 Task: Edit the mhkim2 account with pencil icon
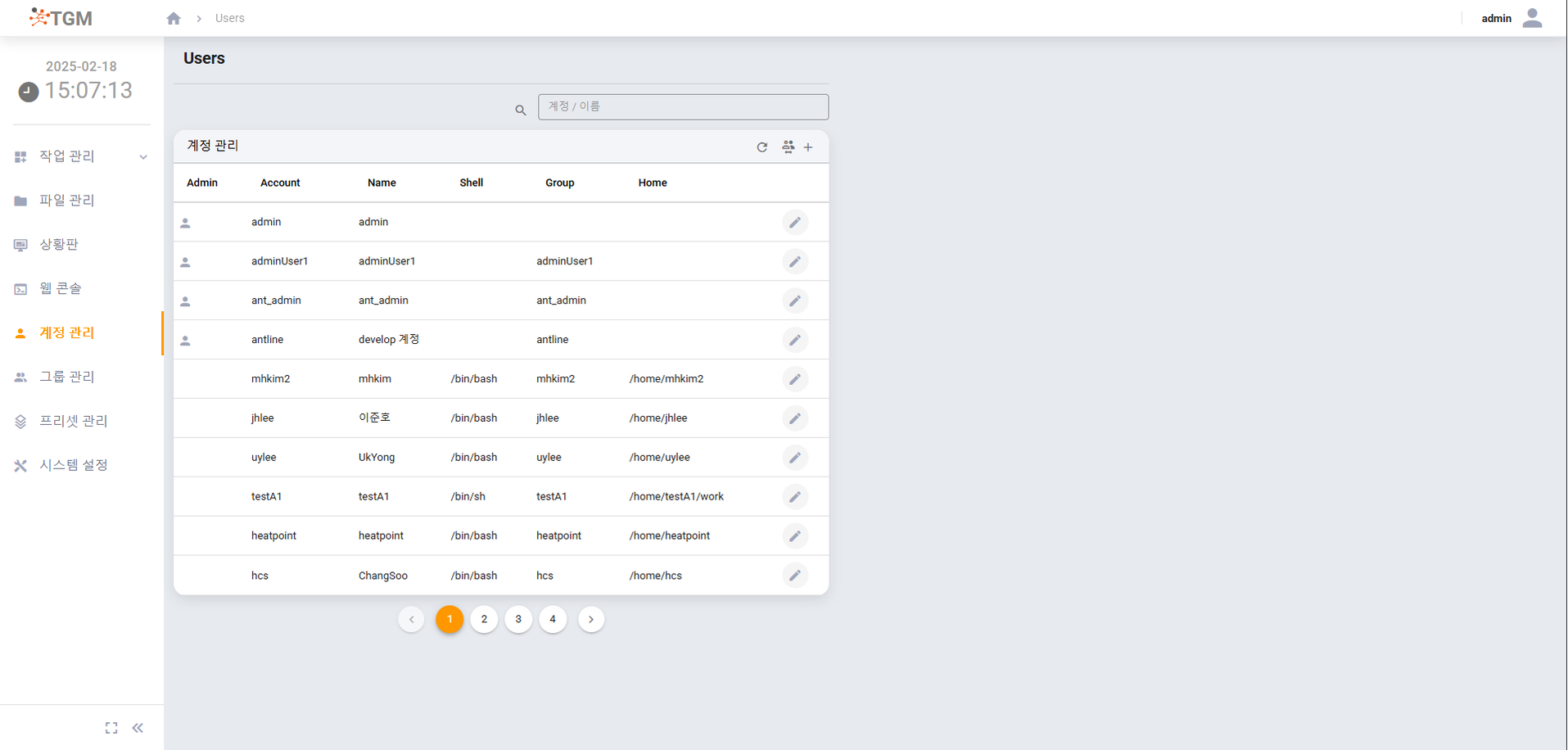coord(794,379)
